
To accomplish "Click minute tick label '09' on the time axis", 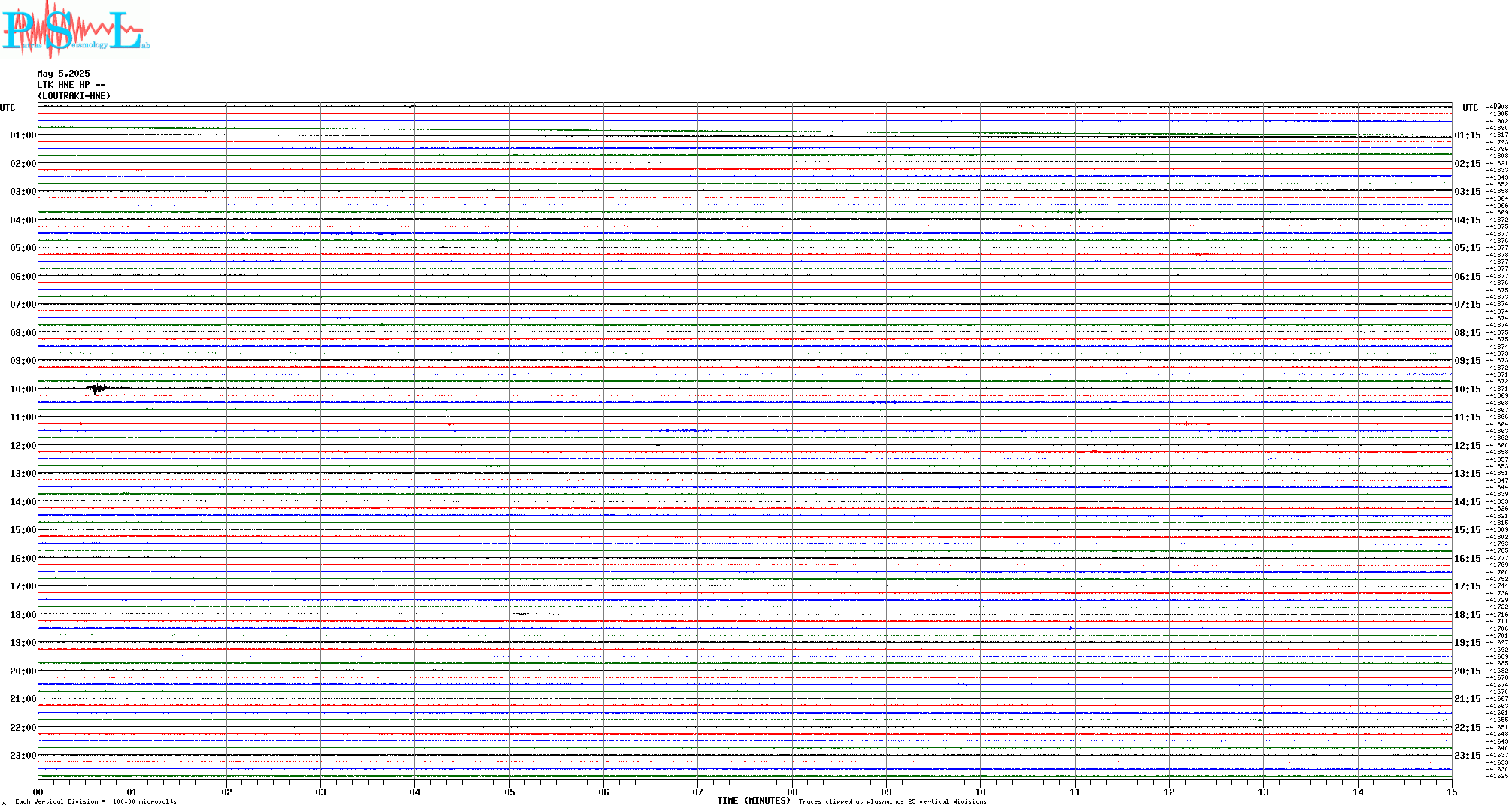I will point(886,792).
